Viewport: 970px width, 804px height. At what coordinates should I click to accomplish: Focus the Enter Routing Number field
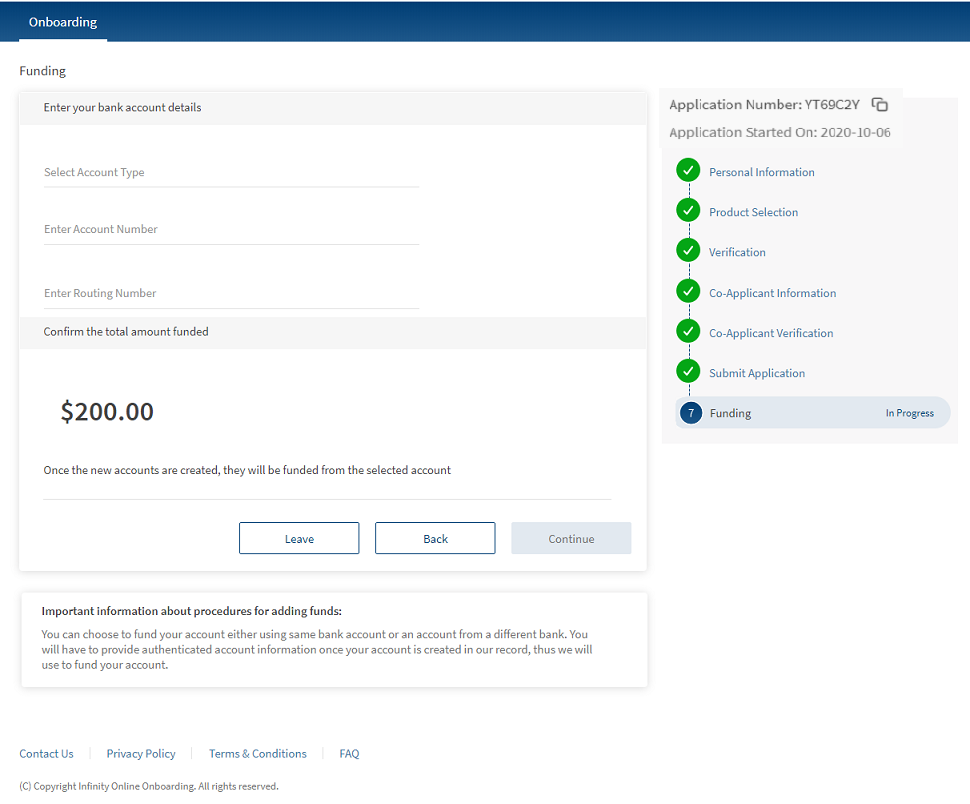[231, 294]
